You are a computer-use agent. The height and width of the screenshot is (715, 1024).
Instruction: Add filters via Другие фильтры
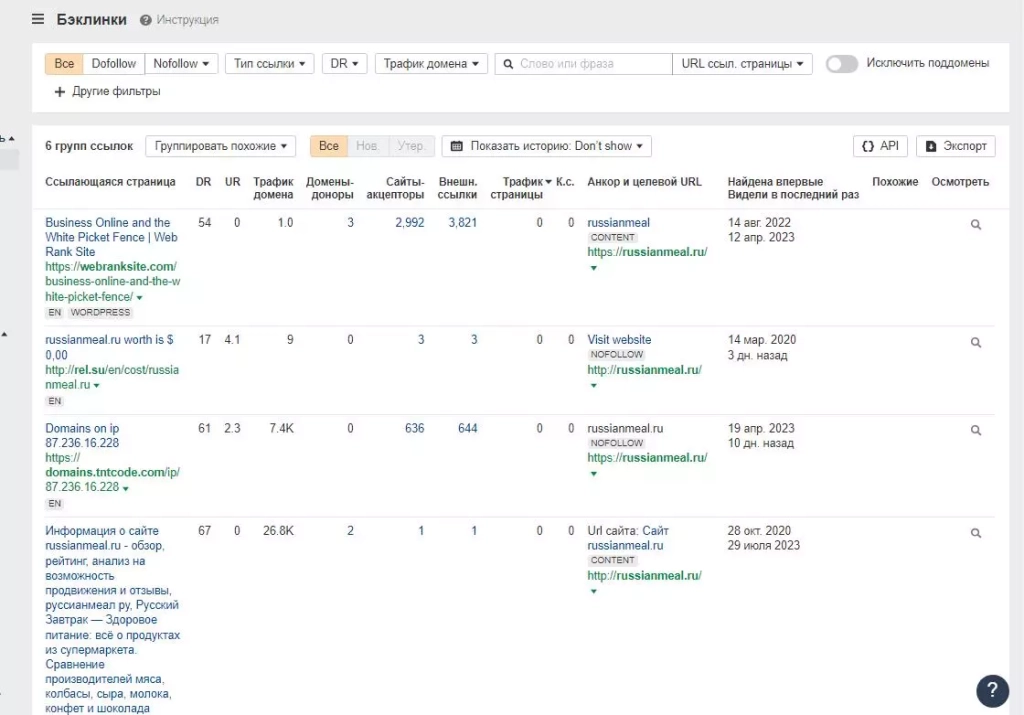click(x=108, y=91)
